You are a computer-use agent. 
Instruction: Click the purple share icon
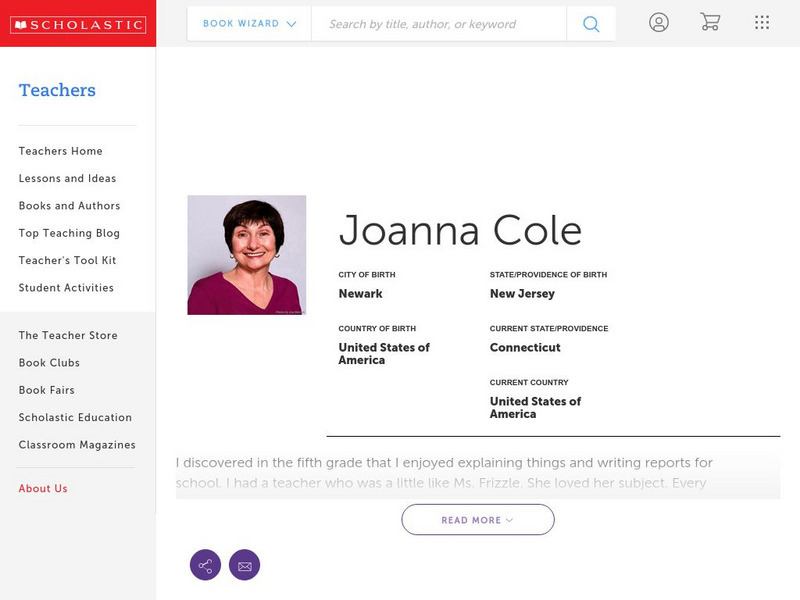point(205,564)
